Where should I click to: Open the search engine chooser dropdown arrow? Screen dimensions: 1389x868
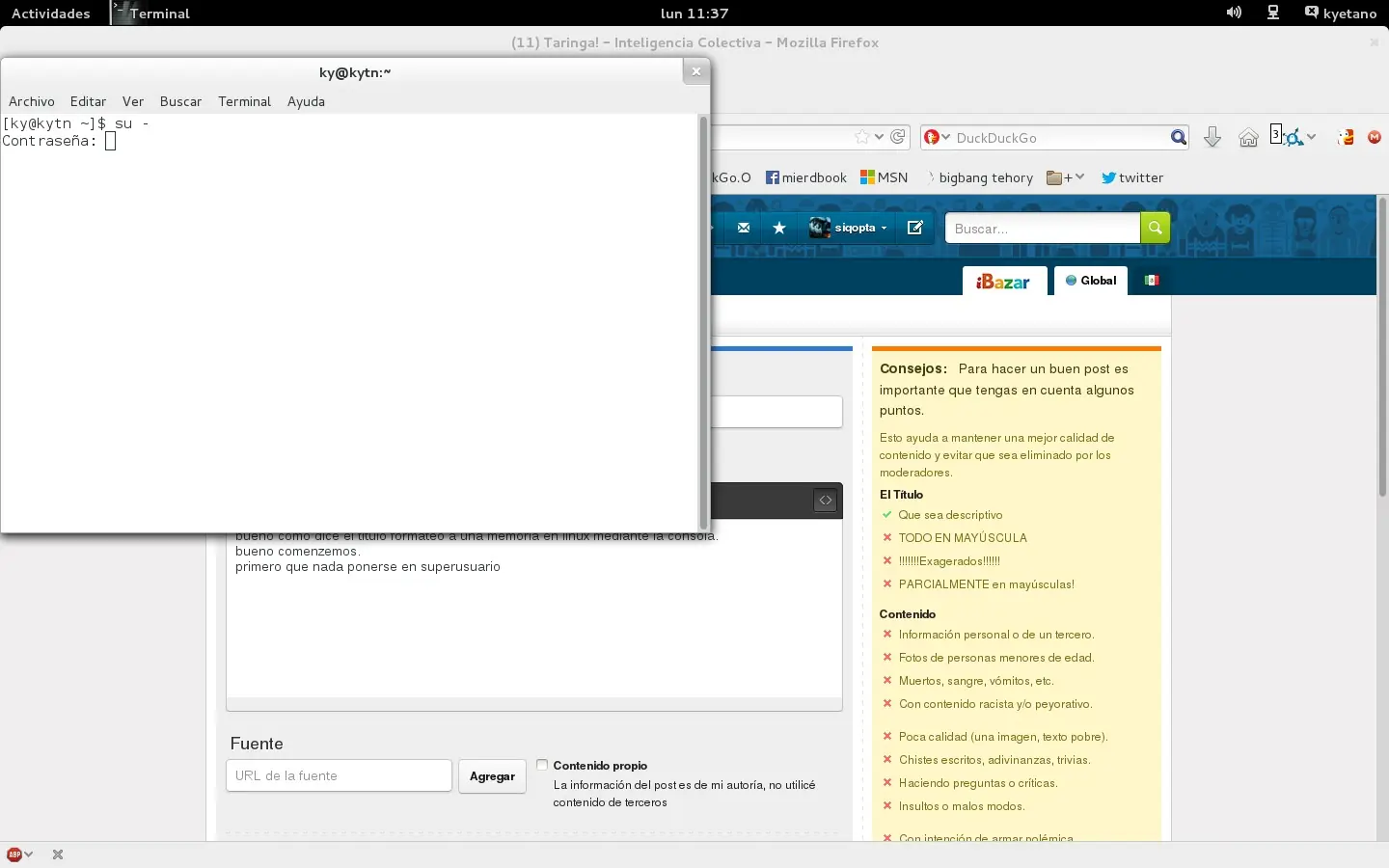(946, 138)
